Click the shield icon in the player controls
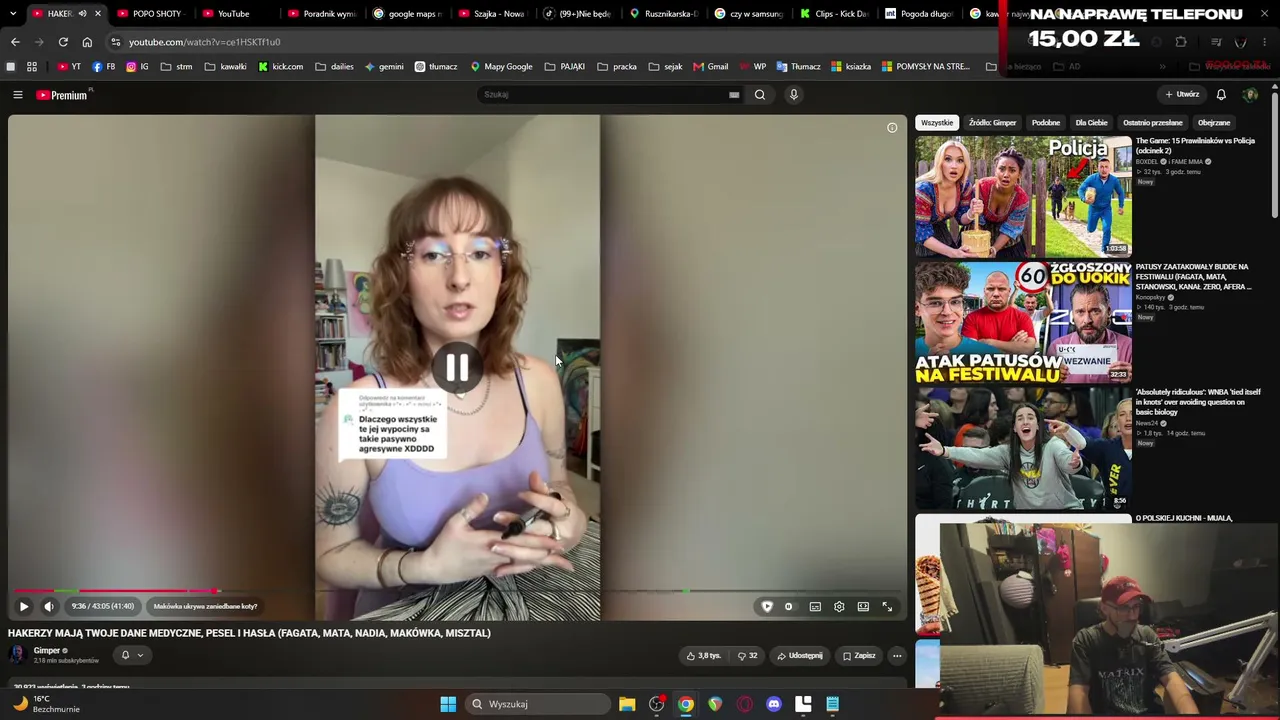 (x=767, y=606)
